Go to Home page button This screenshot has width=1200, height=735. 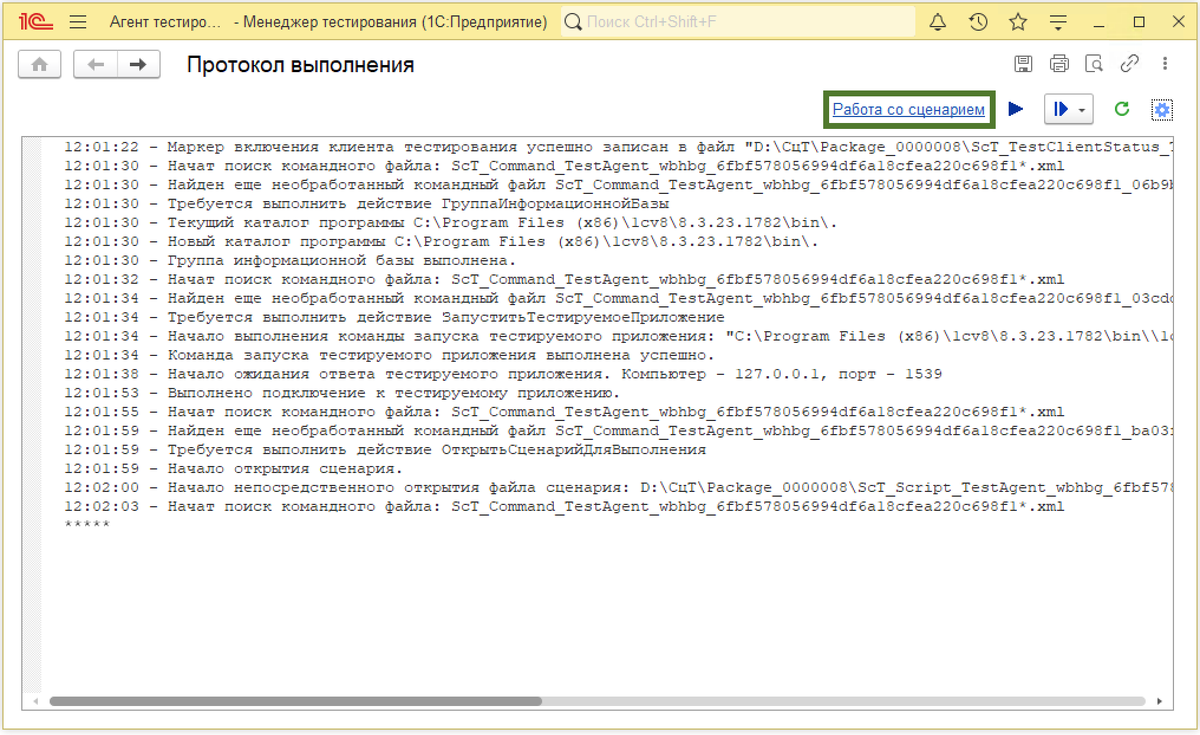(40, 64)
